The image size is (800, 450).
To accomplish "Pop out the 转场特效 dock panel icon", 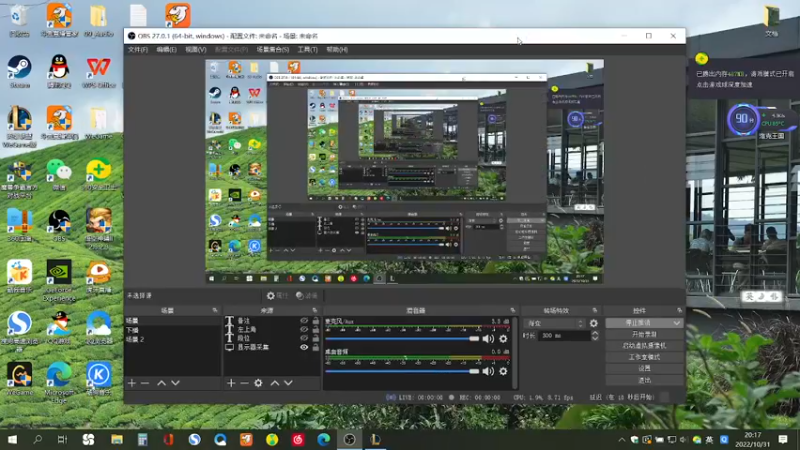I will click(x=594, y=310).
